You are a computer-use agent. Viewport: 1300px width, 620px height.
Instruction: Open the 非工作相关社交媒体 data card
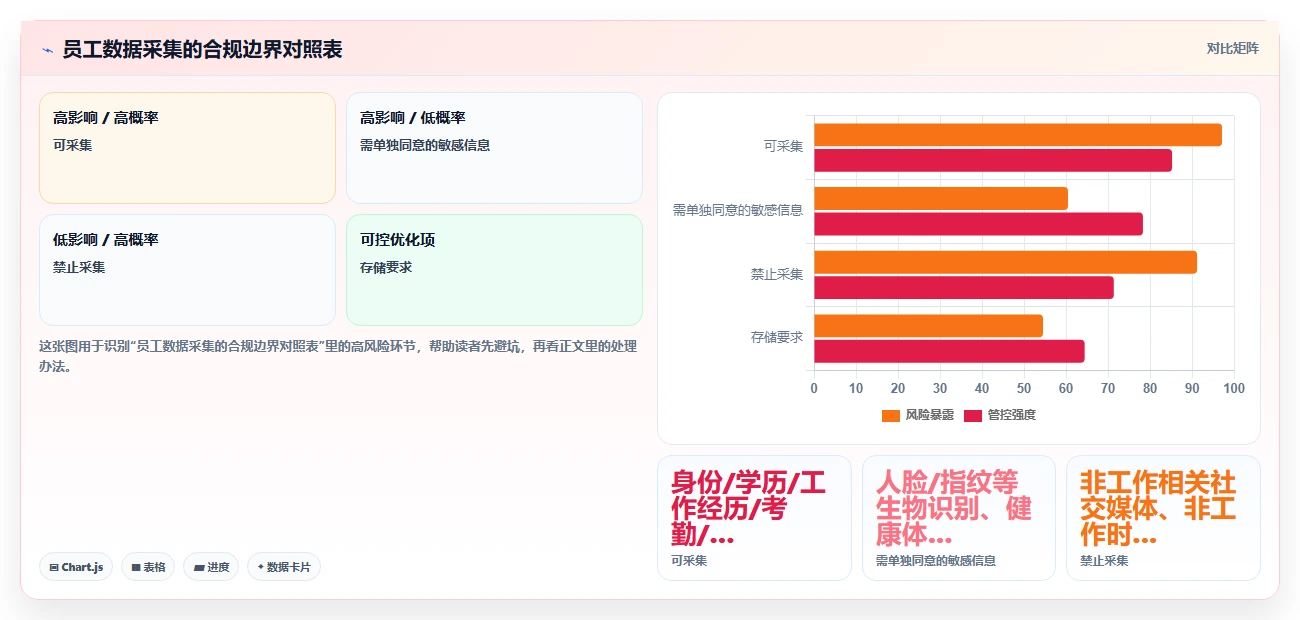tap(1163, 518)
